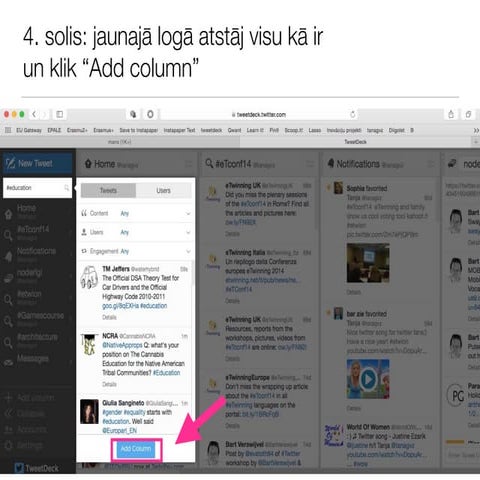Open #eTconf14 column filter options icon
480x480 pixels.
310,164
